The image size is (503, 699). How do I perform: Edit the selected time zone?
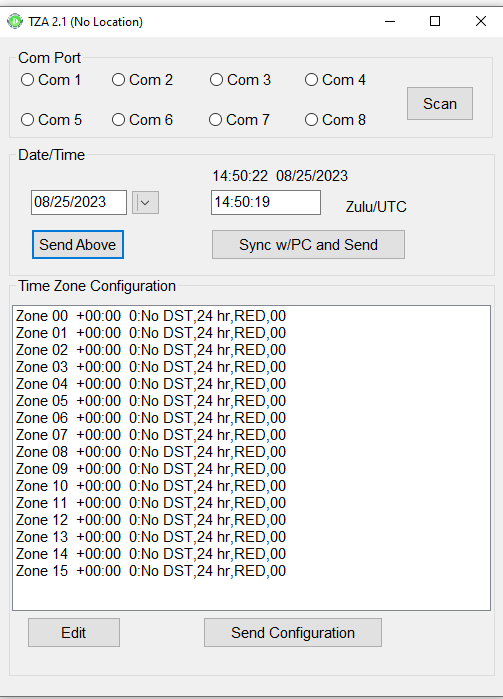74,632
